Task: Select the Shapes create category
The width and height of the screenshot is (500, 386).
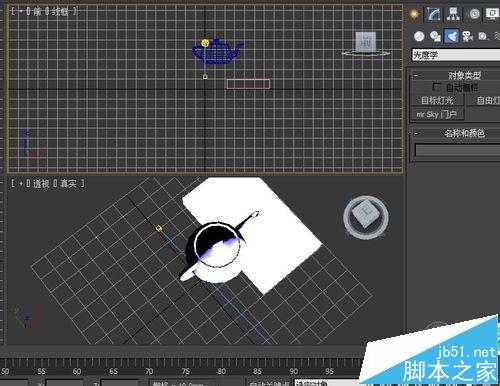Action: click(x=435, y=36)
